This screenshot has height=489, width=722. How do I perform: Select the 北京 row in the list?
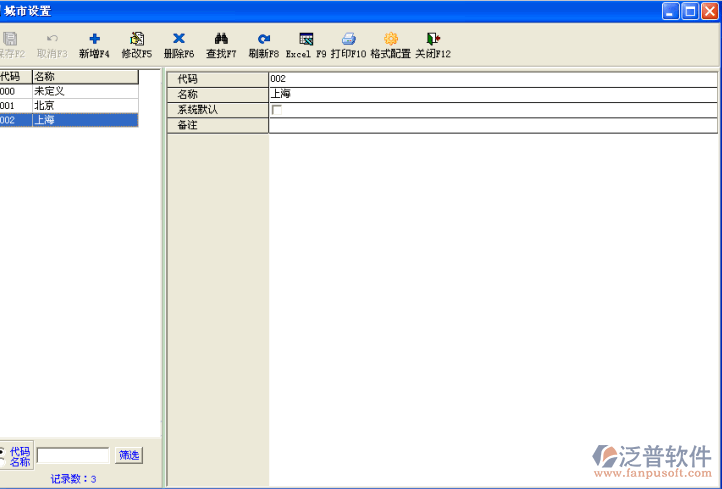click(68, 105)
